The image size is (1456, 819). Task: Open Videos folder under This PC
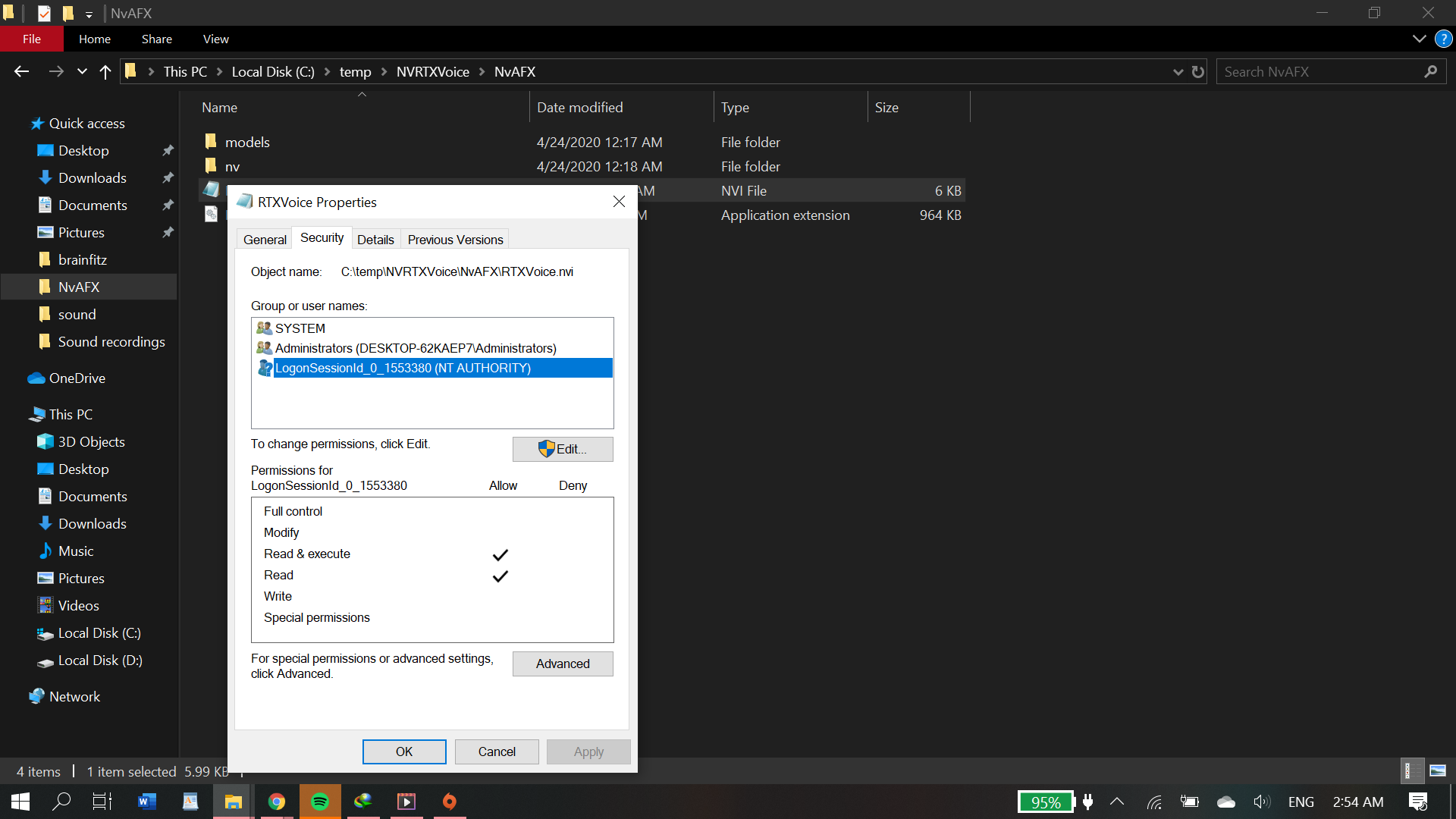pos(78,605)
